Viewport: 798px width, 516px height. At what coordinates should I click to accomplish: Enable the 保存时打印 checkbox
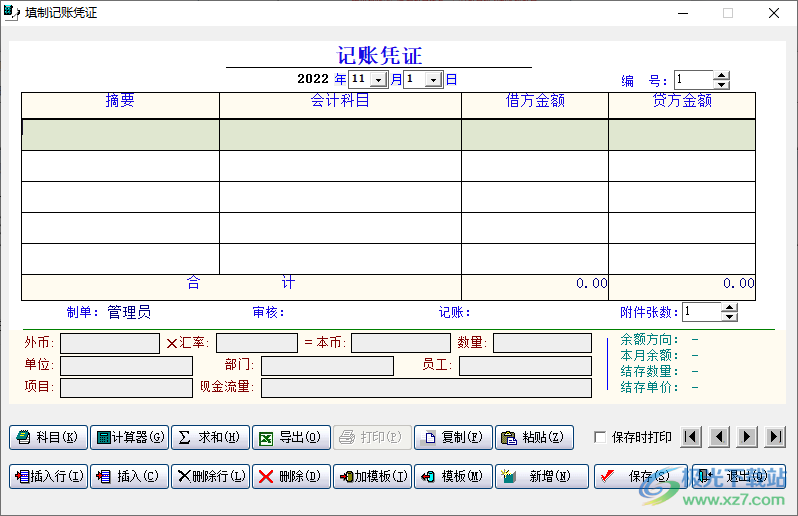pyautogui.click(x=600, y=437)
